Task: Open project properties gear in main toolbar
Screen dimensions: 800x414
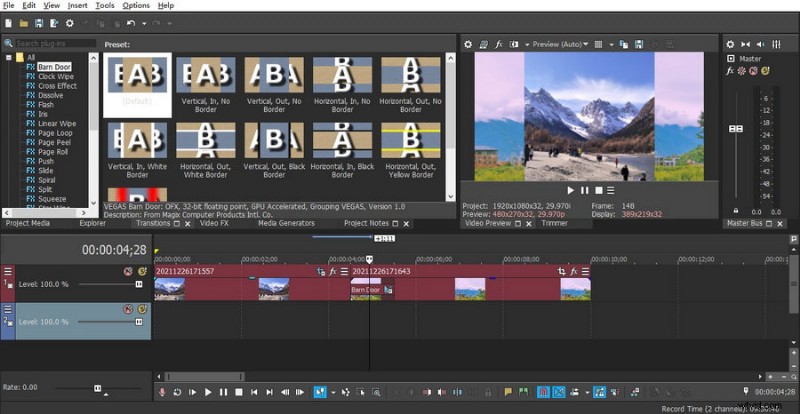Action: 69,23
